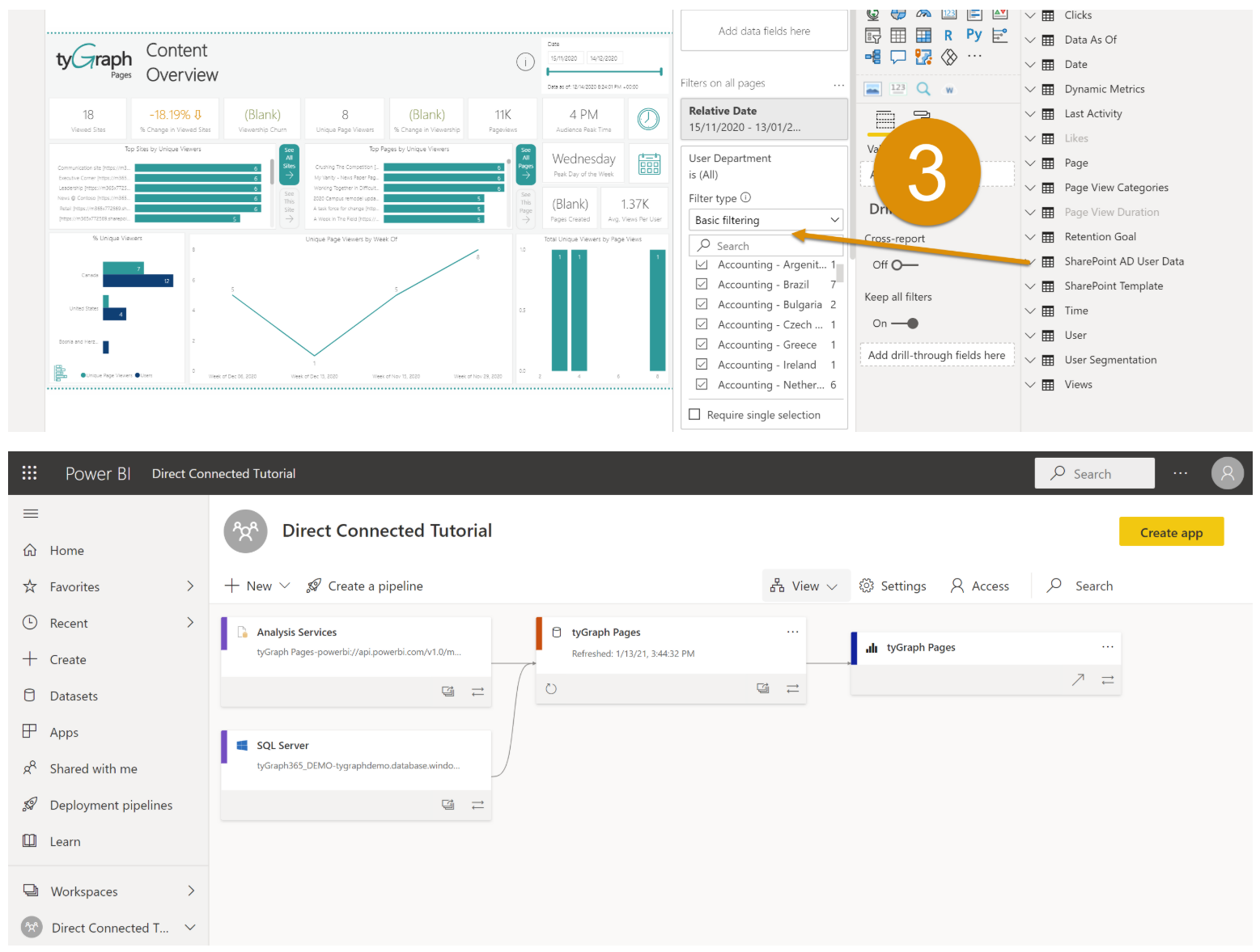The width and height of the screenshot is (1260, 952).
Task: Turn on the Cross-report toggle
Action: coord(905,265)
